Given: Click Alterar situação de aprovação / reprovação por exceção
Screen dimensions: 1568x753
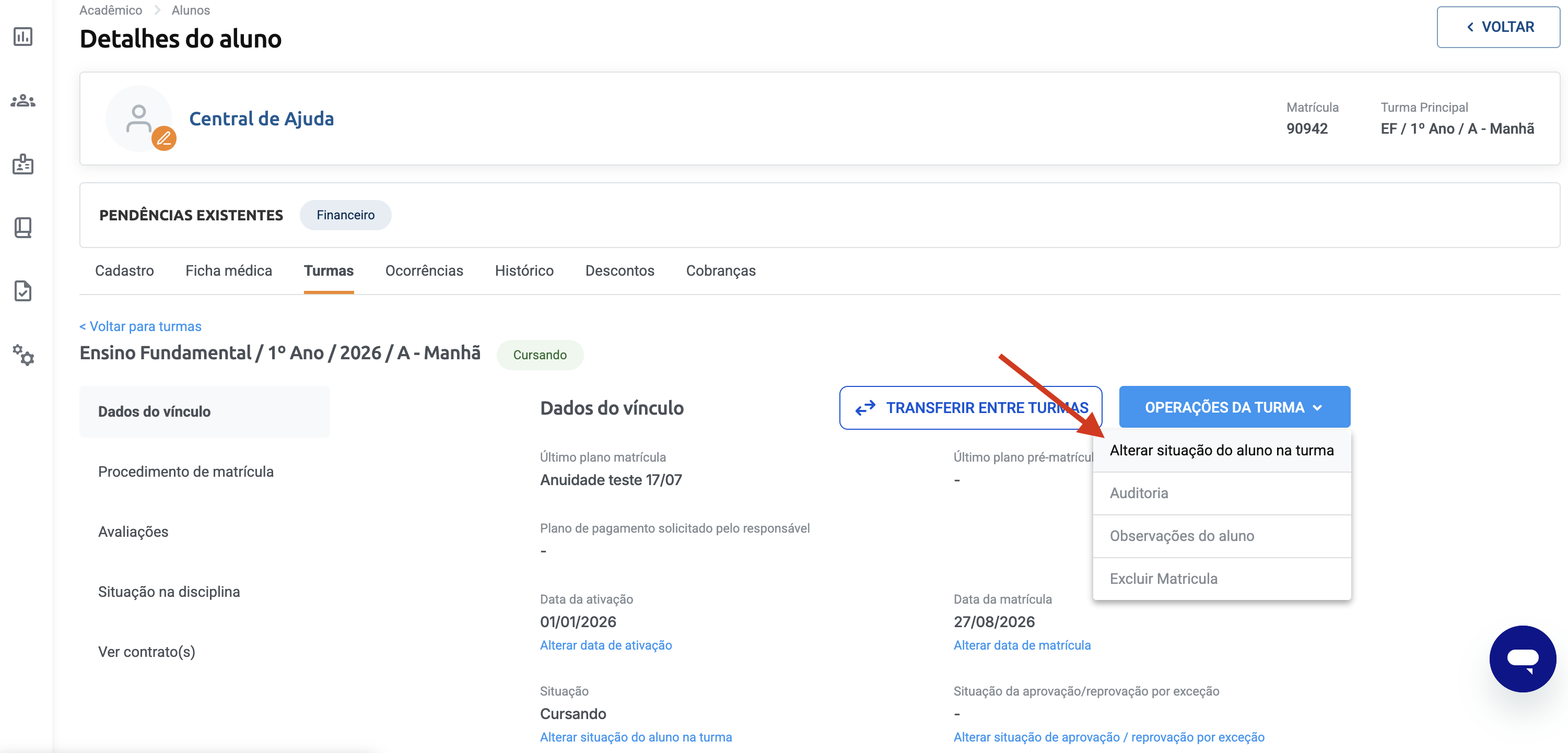Looking at the screenshot, I should 1108,737.
